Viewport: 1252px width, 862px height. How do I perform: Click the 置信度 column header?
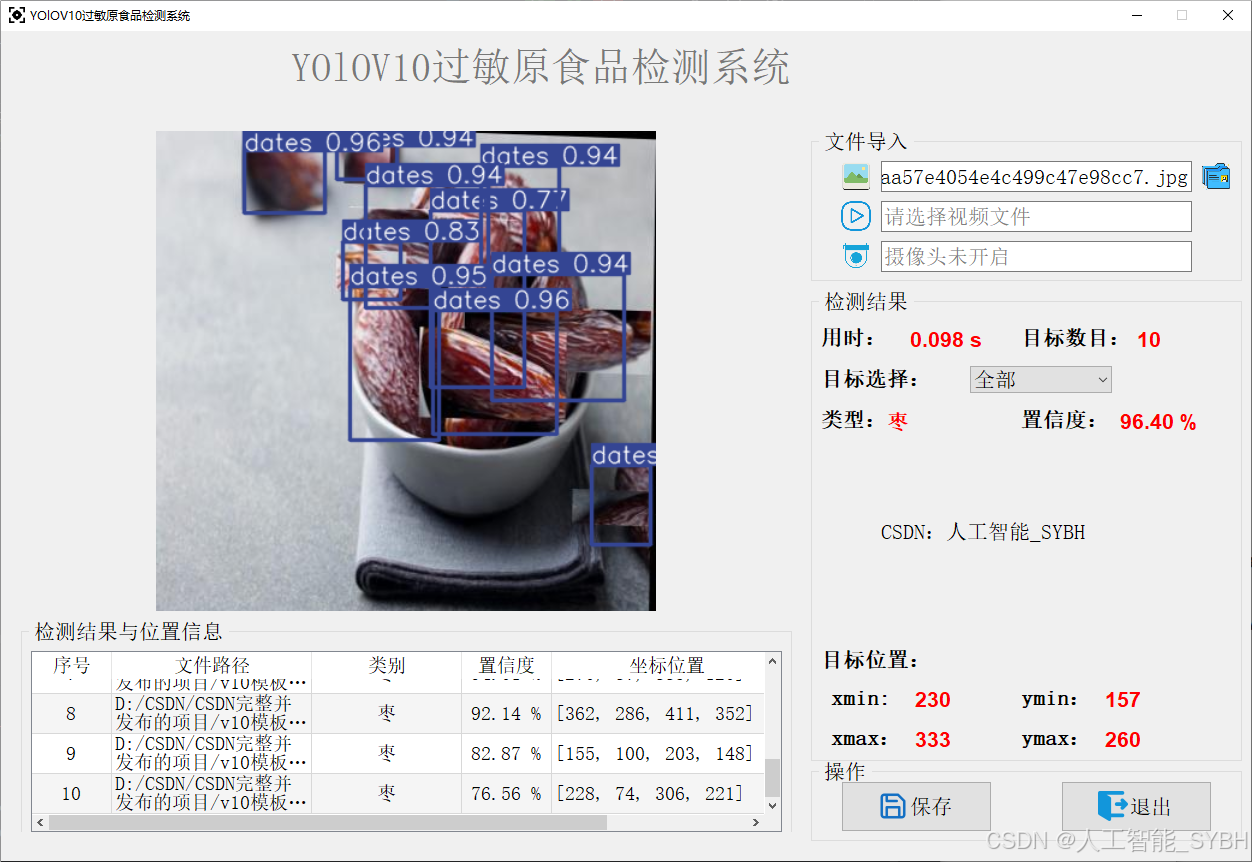[x=507, y=665]
